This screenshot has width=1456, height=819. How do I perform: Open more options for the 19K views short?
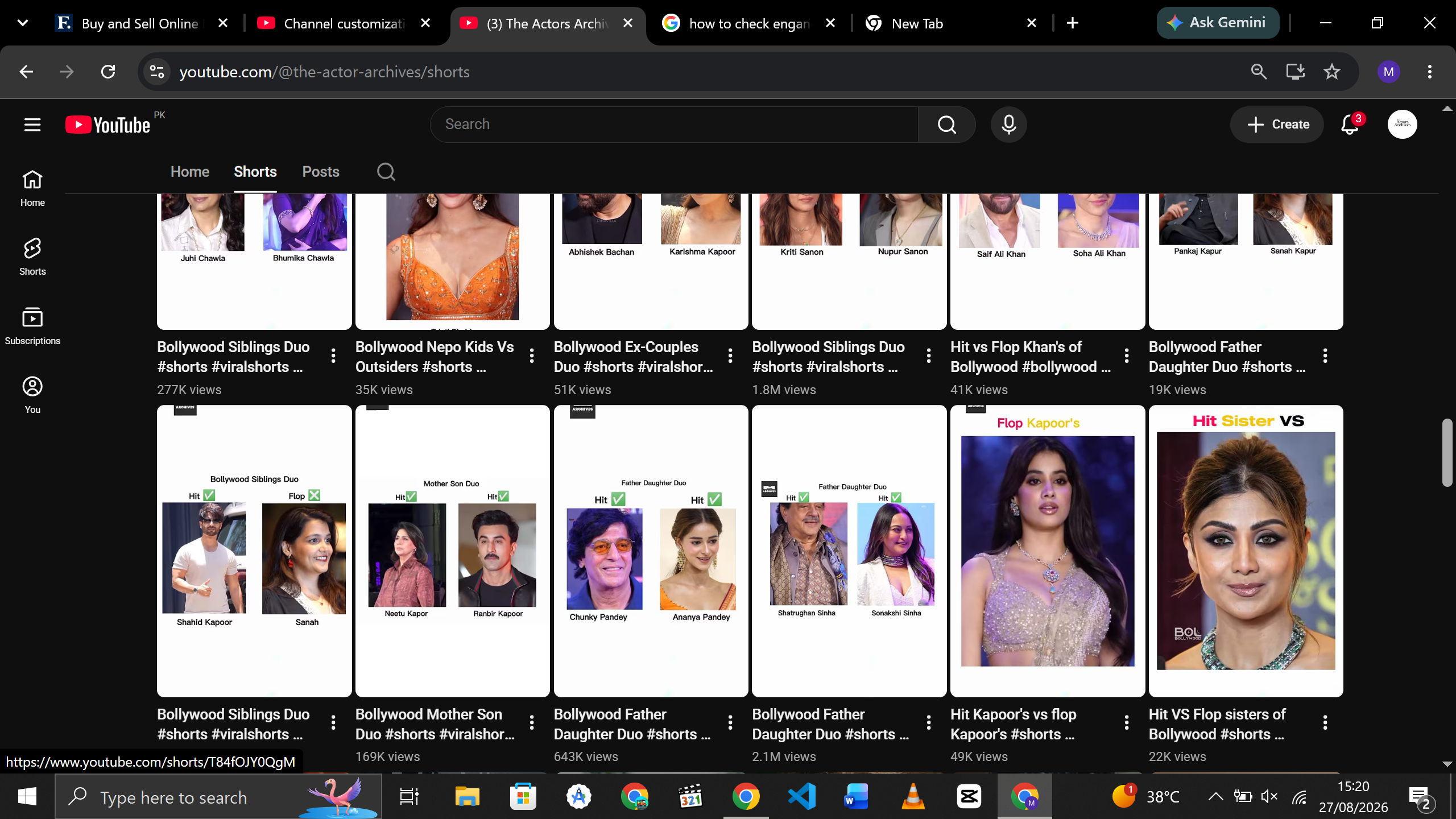1325,356
